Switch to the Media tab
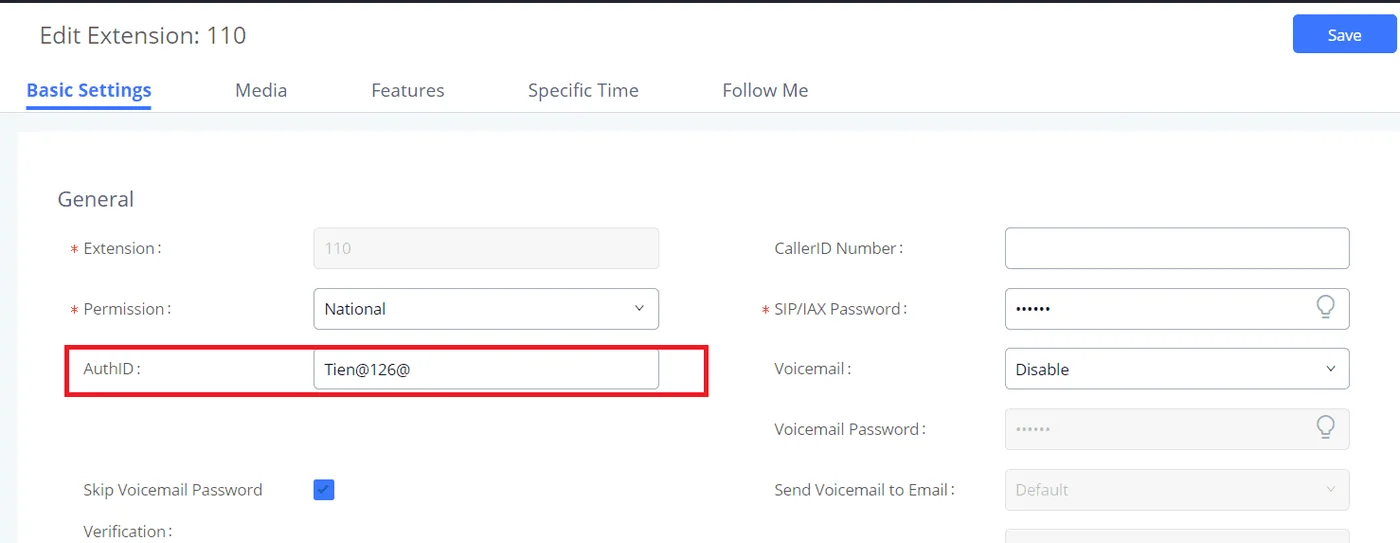The image size is (1400, 543). point(261,90)
